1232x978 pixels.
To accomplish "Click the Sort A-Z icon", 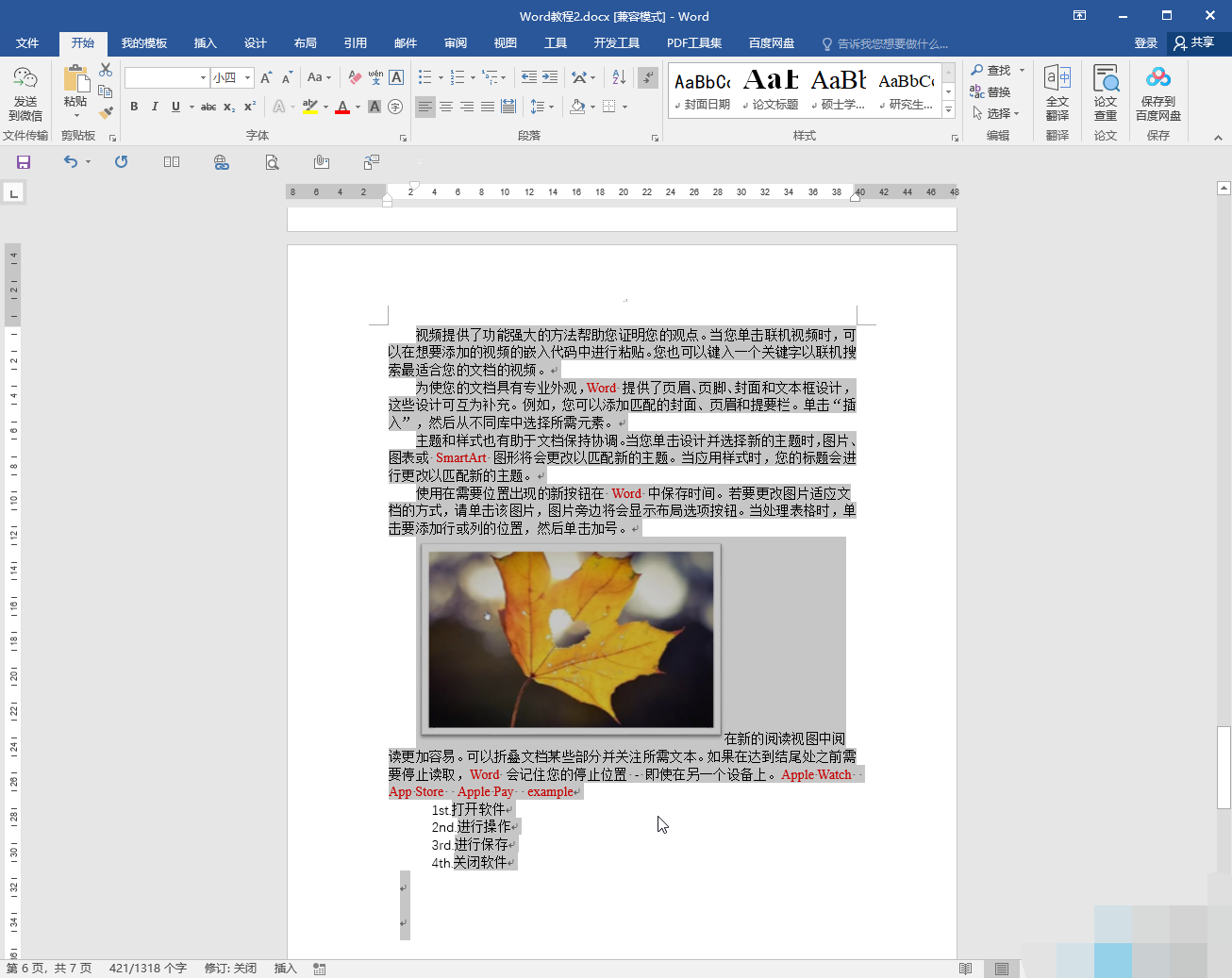I will (x=619, y=77).
